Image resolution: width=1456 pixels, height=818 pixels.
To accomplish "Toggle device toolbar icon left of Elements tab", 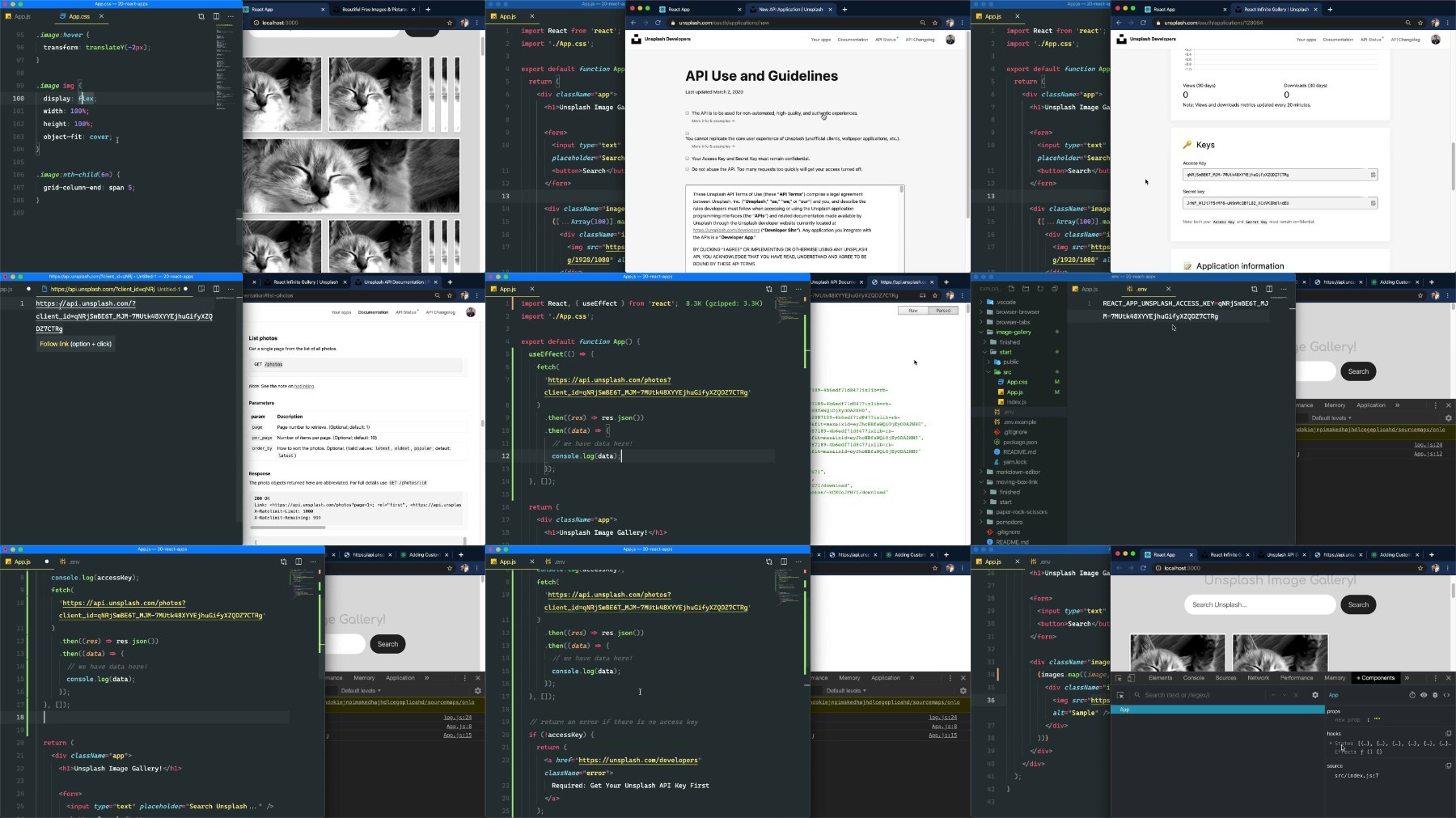I will 1132,678.
